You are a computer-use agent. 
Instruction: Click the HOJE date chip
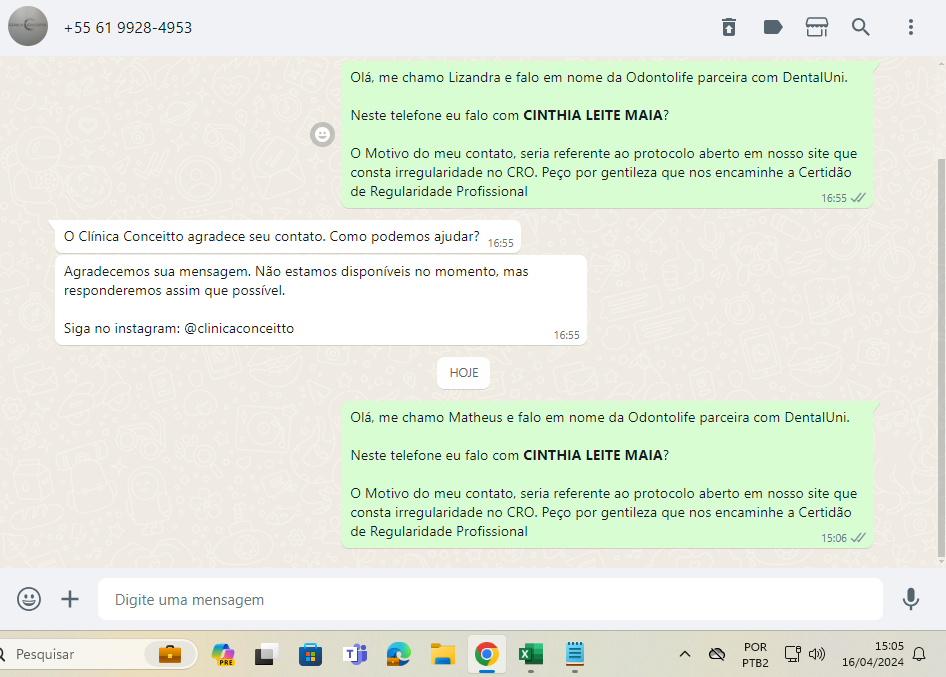tap(463, 373)
